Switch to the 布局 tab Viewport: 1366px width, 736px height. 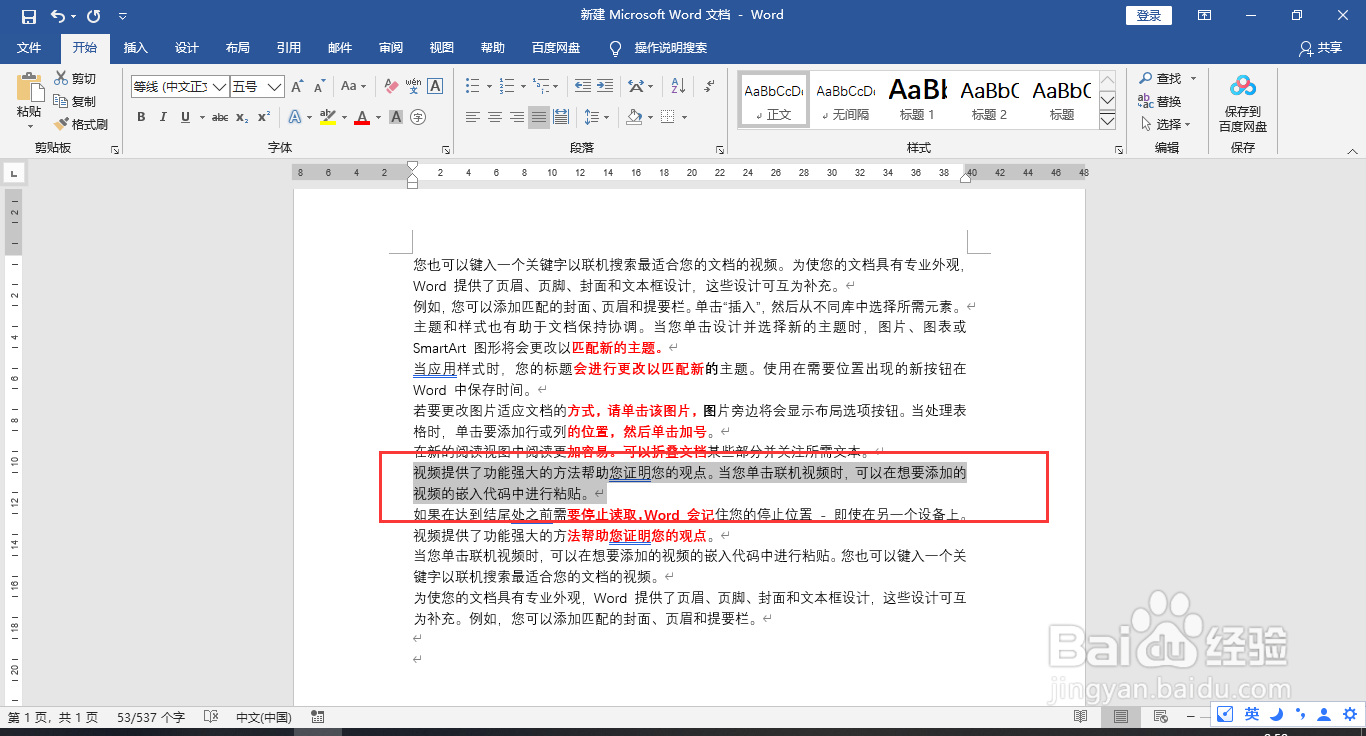[238, 48]
